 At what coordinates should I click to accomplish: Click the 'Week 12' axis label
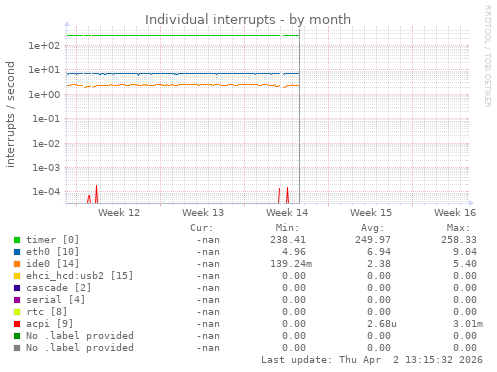(x=119, y=213)
